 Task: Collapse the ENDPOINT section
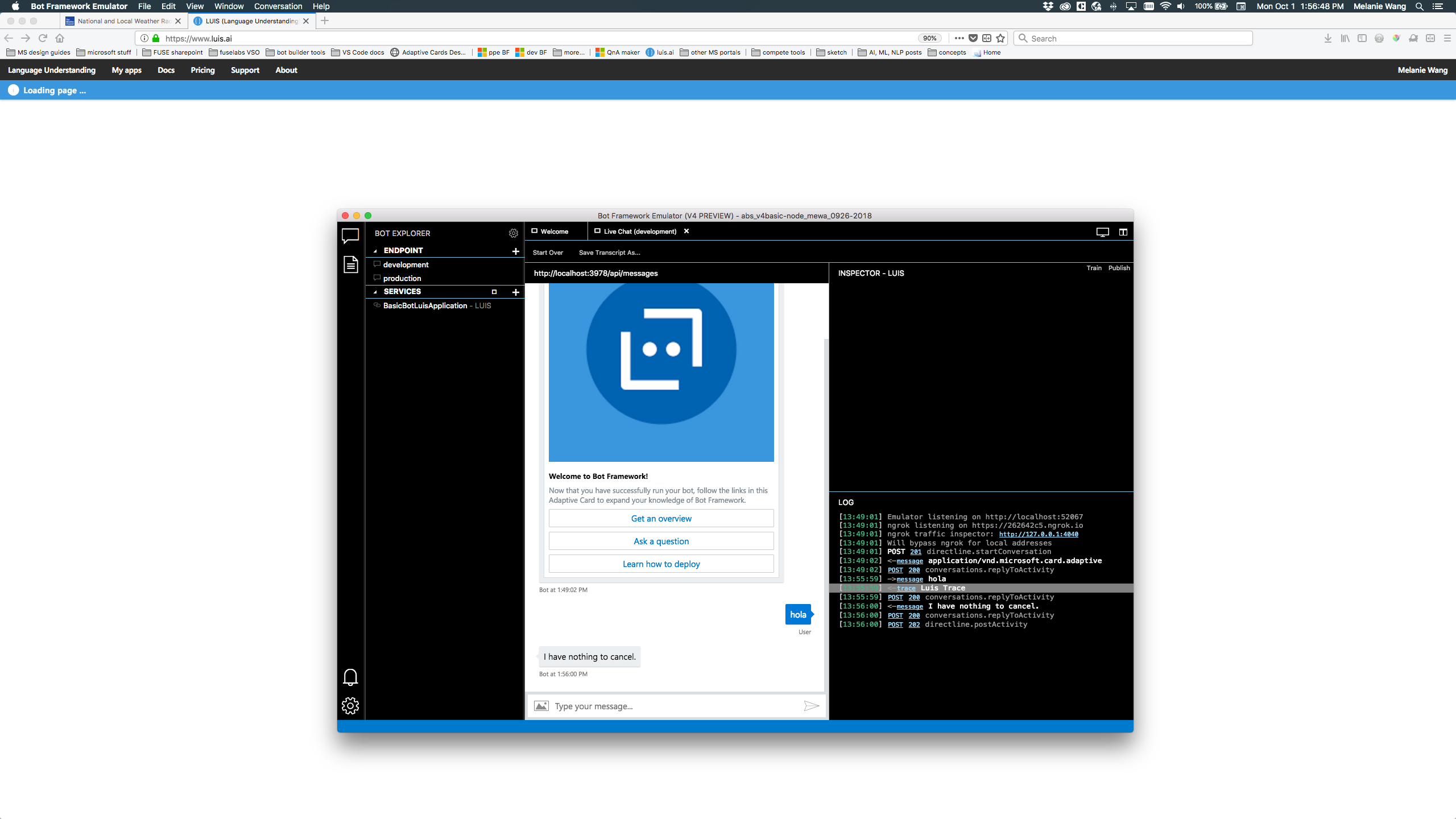[x=375, y=251]
